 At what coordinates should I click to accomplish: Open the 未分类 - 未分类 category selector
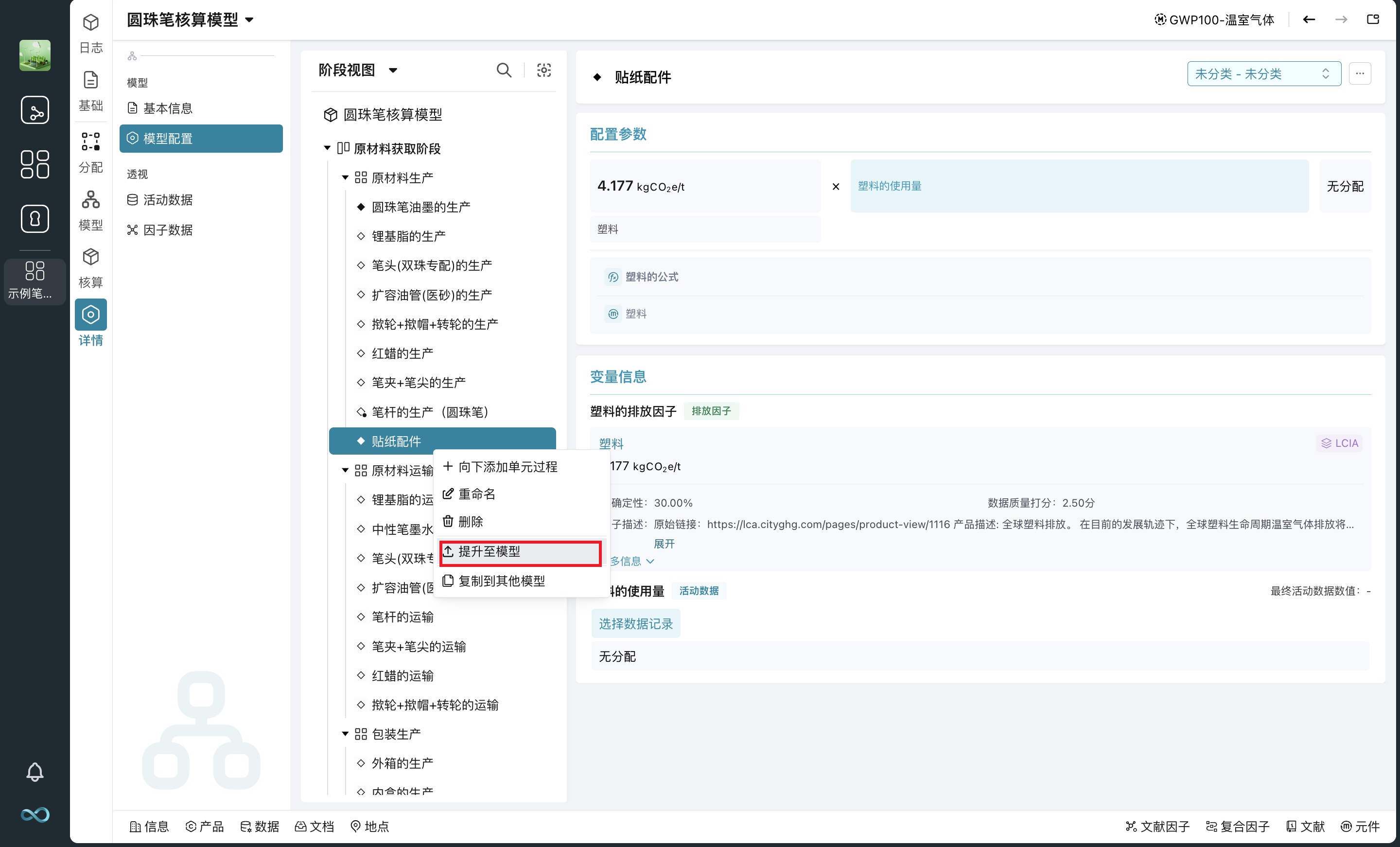[x=1263, y=74]
